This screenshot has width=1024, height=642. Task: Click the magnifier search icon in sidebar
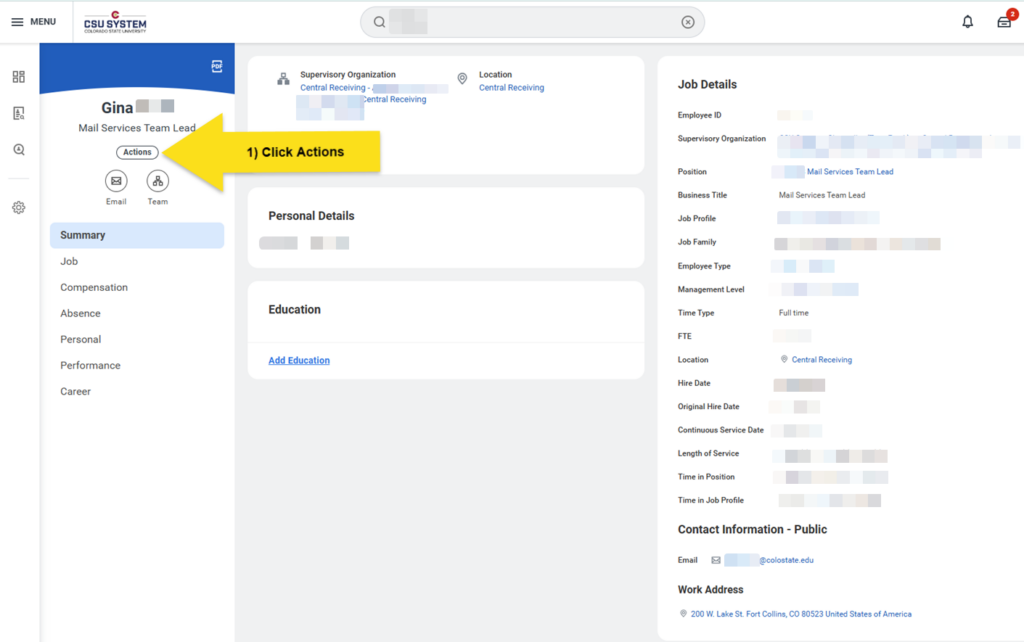(19, 150)
